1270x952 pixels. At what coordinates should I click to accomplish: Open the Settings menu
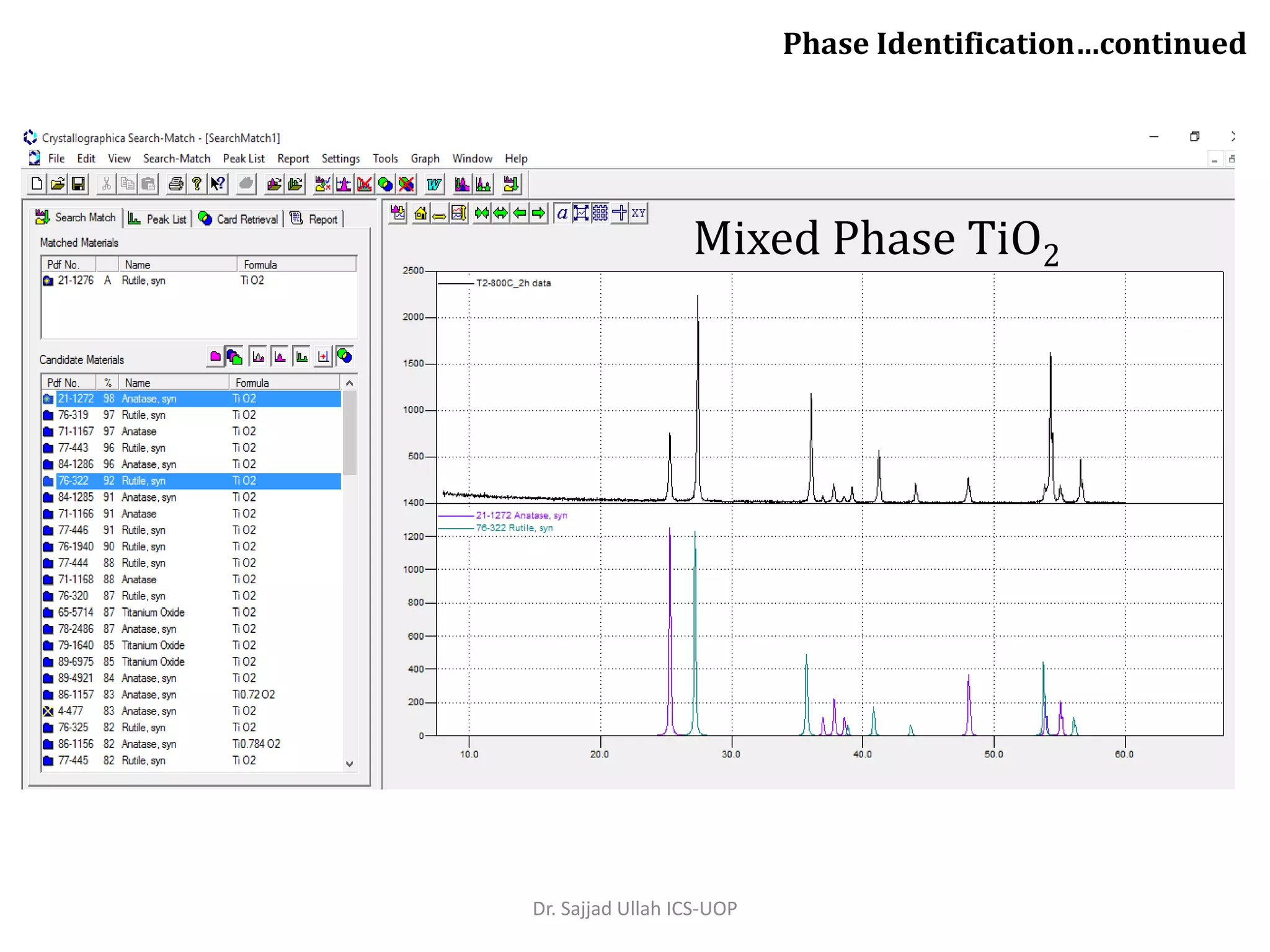tap(340, 159)
